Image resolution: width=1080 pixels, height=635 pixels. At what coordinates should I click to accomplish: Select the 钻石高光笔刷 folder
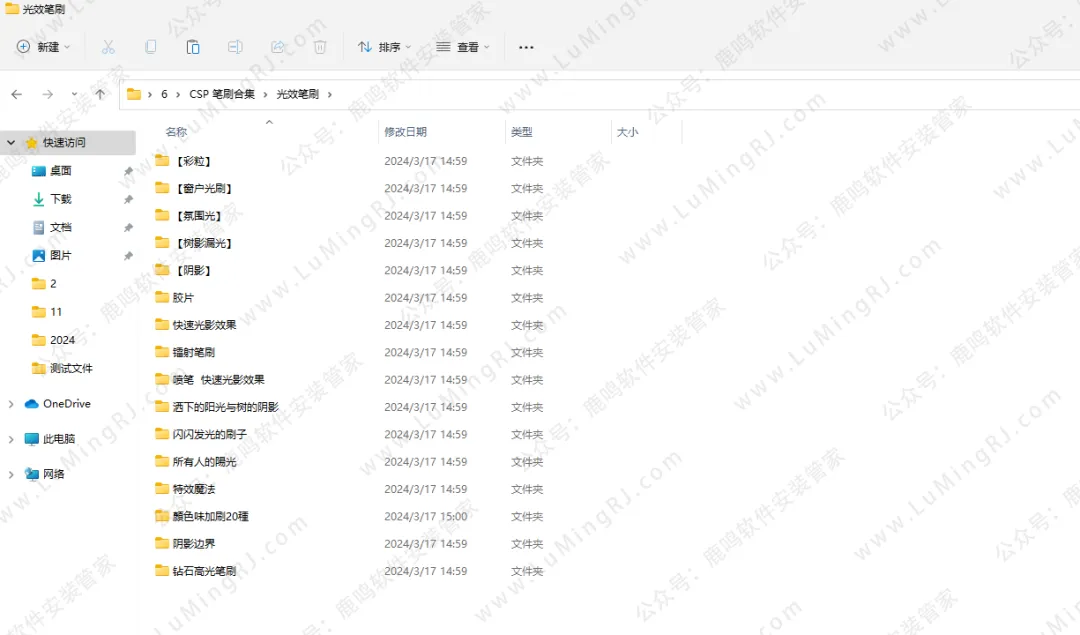(x=204, y=571)
